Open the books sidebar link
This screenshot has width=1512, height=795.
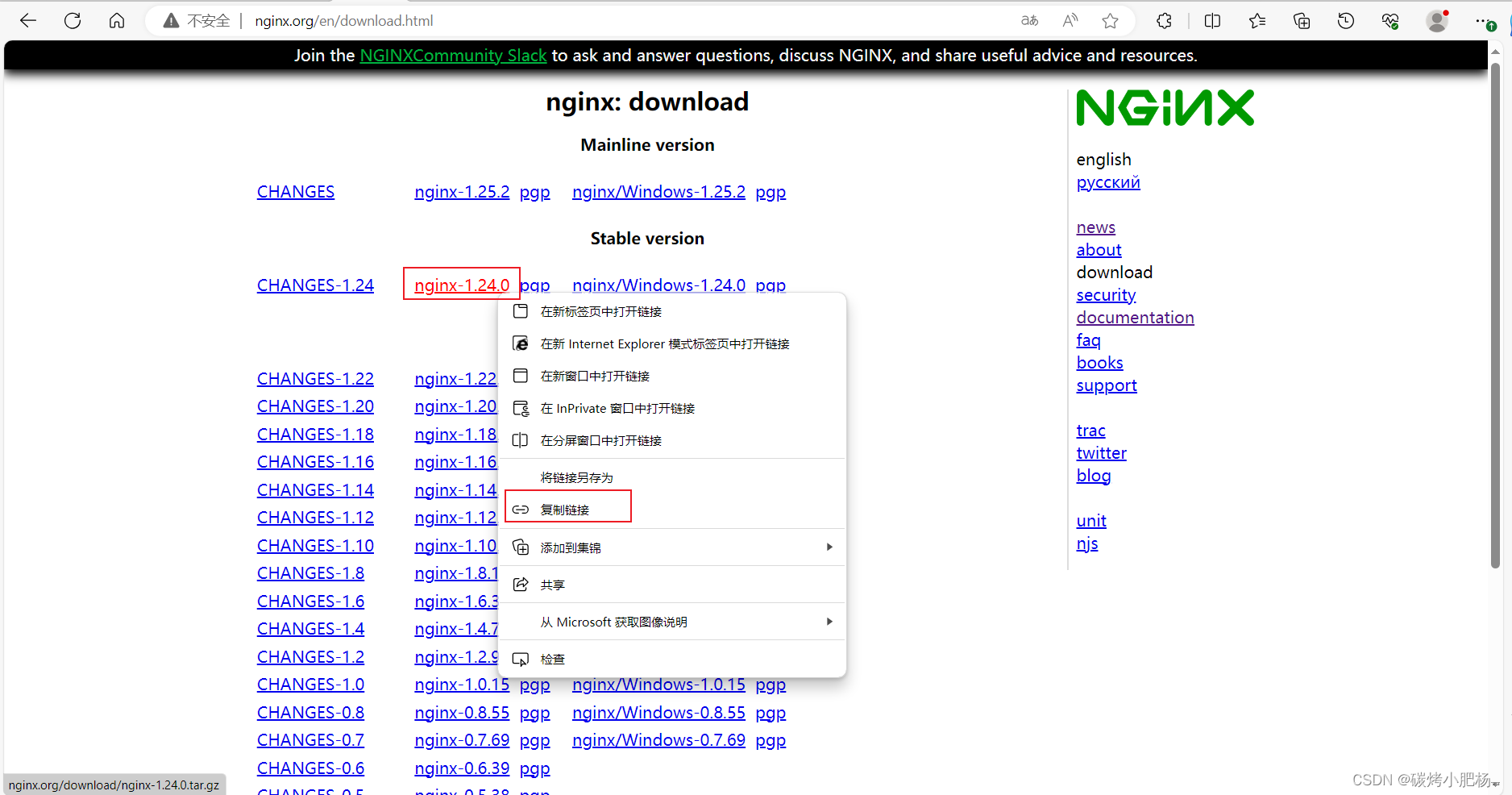click(1099, 363)
